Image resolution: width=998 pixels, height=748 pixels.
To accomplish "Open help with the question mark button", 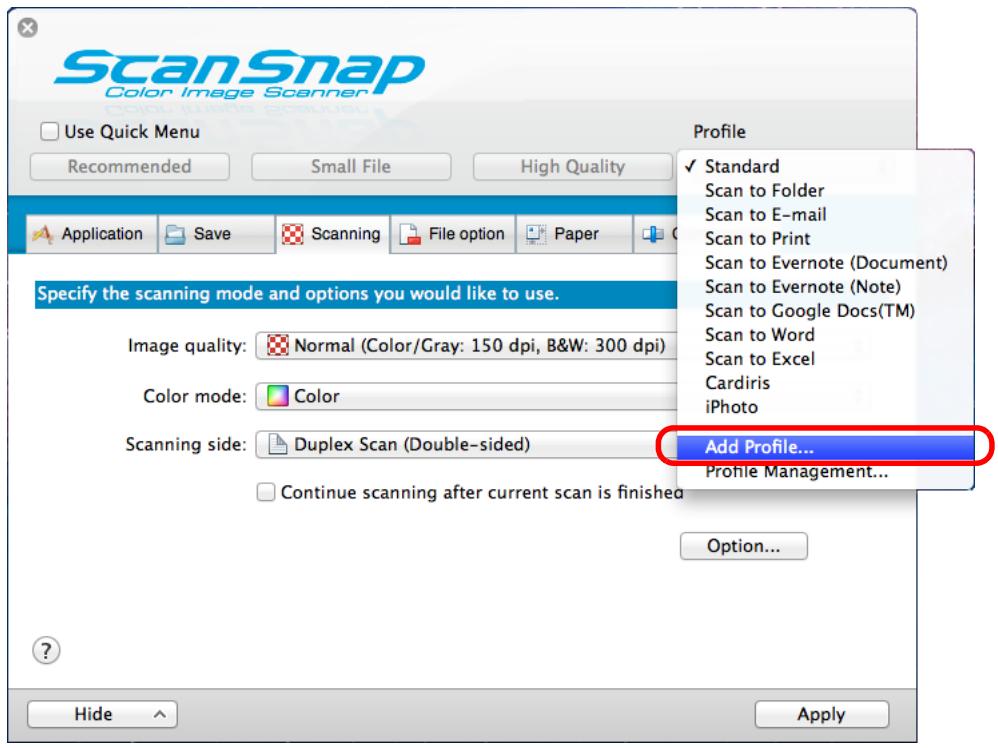I will click(x=46, y=651).
